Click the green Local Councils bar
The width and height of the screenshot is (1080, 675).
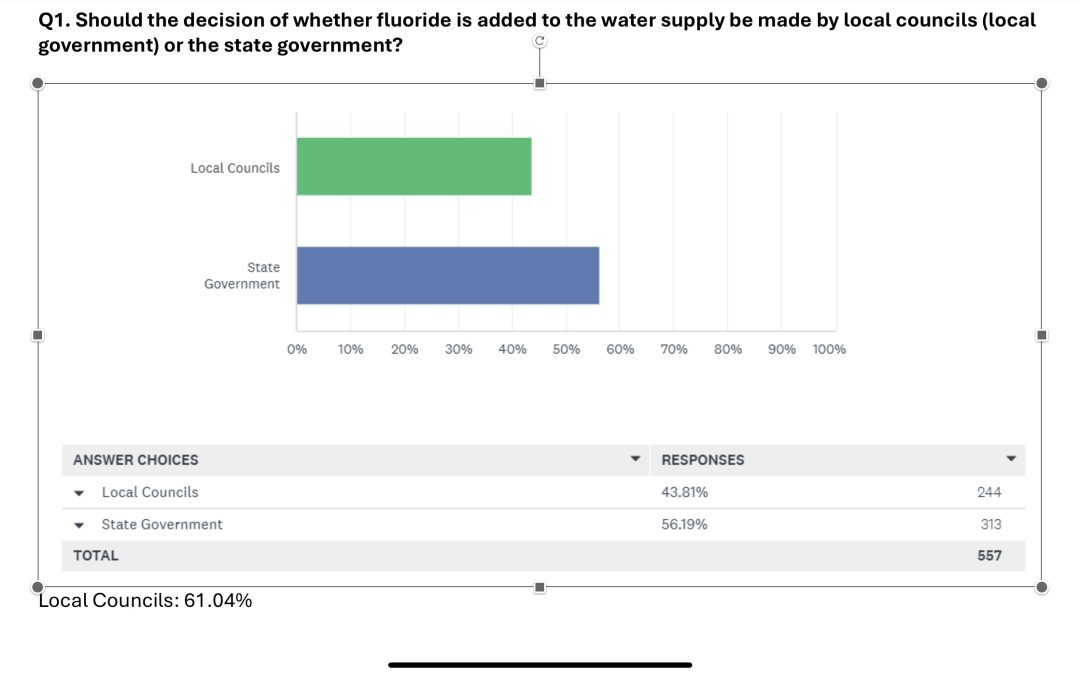click(414, 167)
